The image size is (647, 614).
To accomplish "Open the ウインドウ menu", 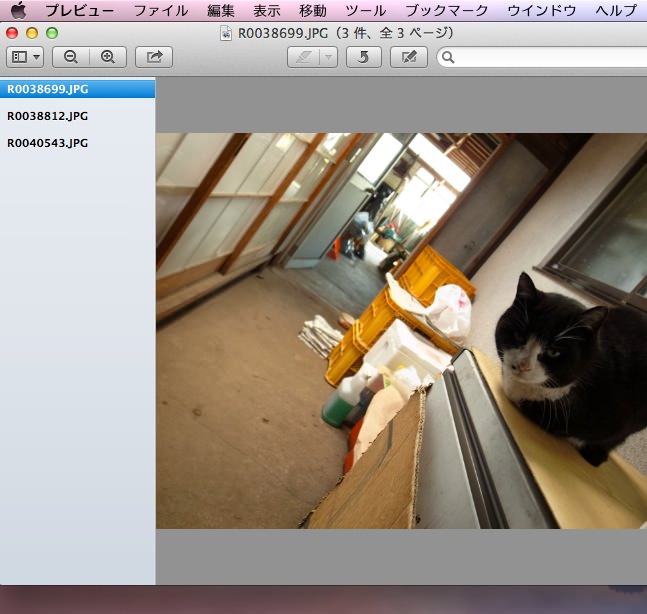I will pos(542,10).
